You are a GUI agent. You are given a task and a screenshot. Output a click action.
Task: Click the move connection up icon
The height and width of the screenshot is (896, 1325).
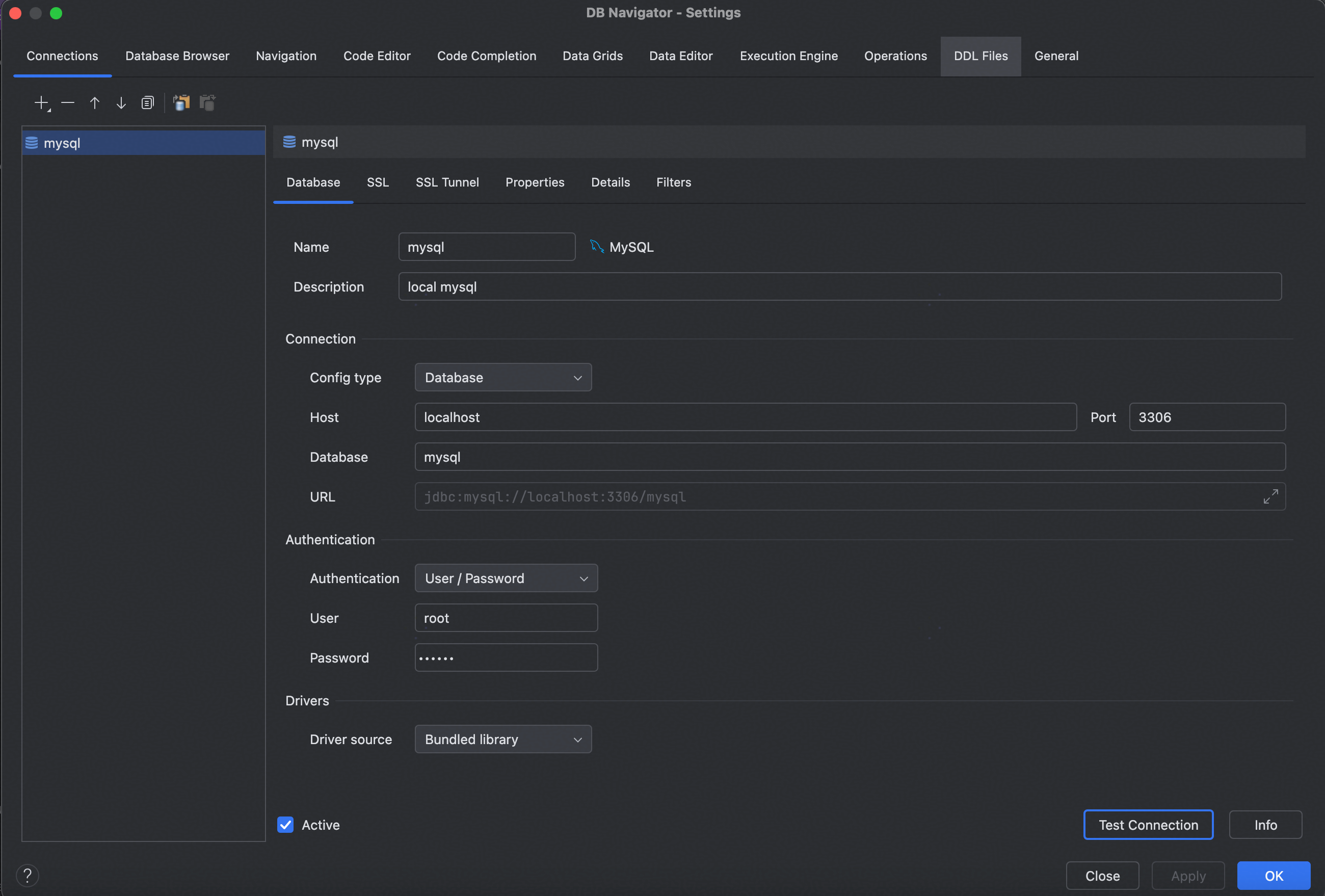[94, 102]
